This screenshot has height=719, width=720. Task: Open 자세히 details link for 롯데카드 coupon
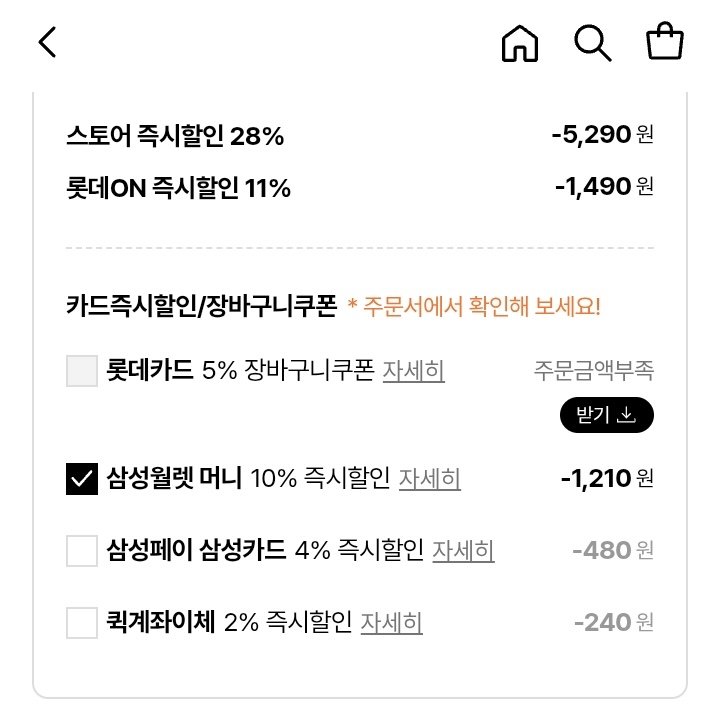[413, 371]
